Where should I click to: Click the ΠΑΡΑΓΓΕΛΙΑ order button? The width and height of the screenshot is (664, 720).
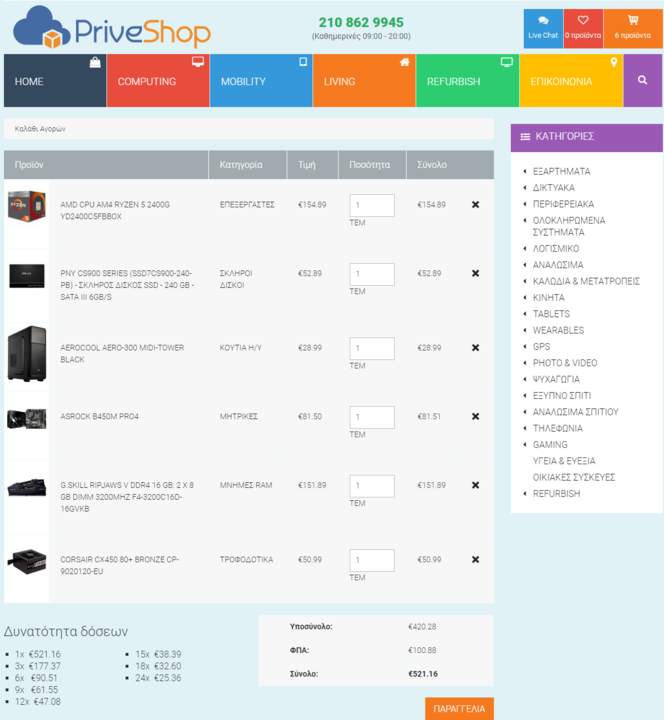(459, 709)
